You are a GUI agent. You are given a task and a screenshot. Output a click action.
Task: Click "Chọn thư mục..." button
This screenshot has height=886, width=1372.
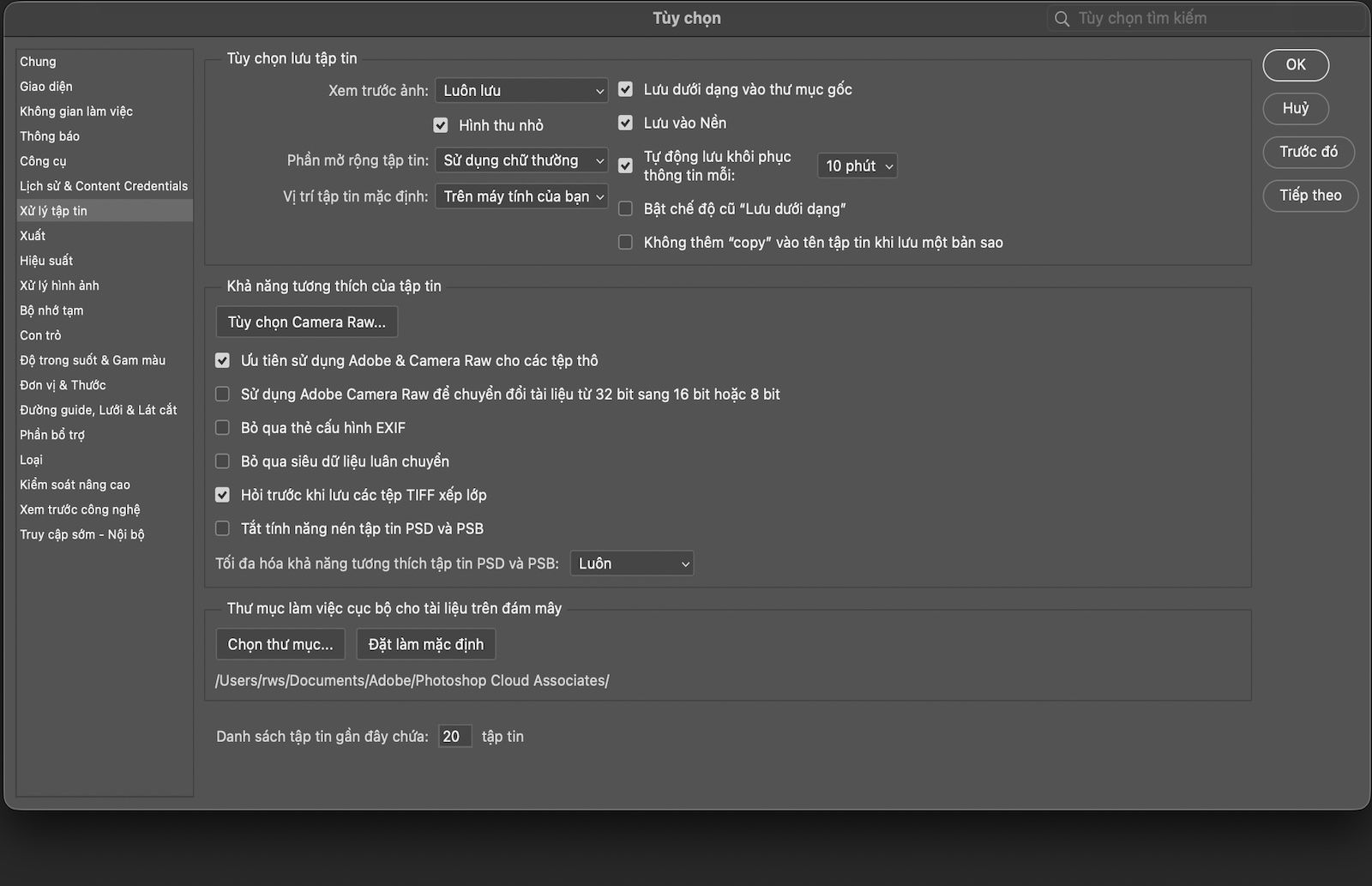tap(280, 644)
